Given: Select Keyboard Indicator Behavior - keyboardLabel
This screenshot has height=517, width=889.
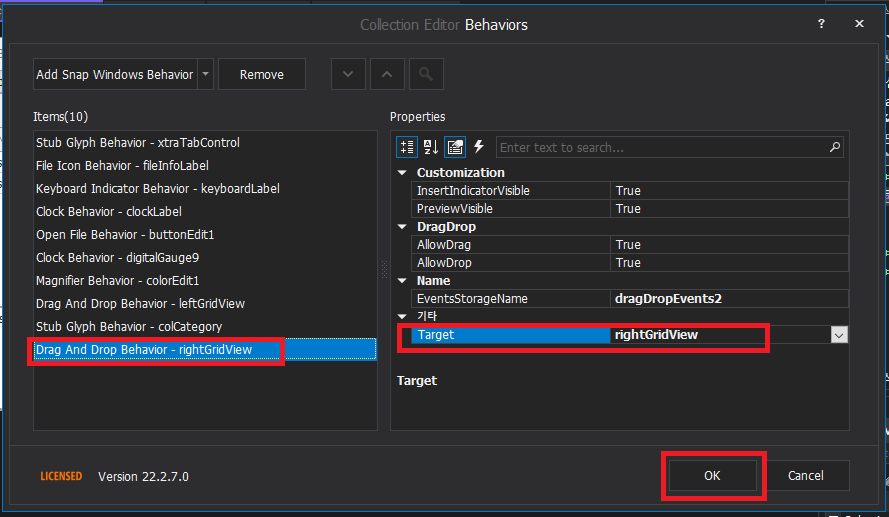Looking at the screenshot, I should (x=205, y=189).
